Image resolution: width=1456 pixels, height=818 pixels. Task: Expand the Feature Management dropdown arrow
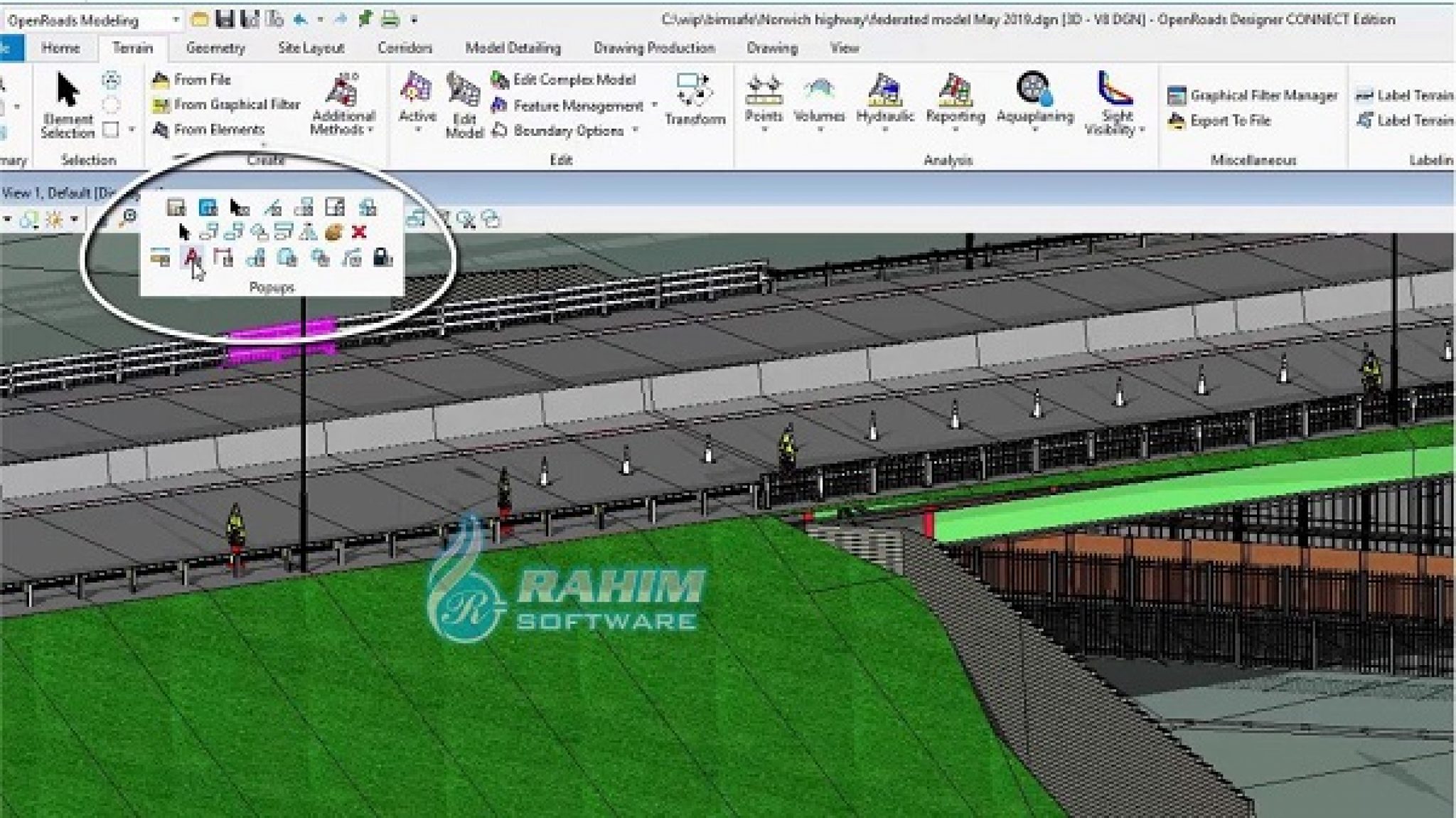point(654,105)
